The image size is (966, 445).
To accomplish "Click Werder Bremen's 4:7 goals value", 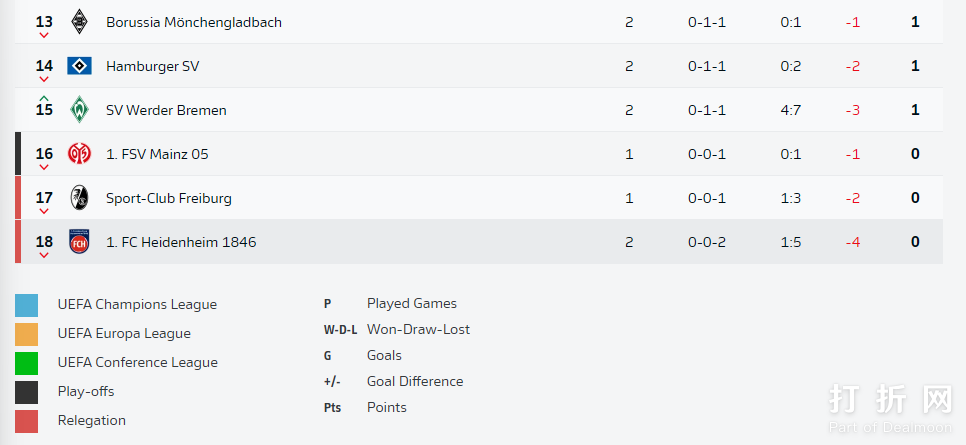I will coord(791,110).
